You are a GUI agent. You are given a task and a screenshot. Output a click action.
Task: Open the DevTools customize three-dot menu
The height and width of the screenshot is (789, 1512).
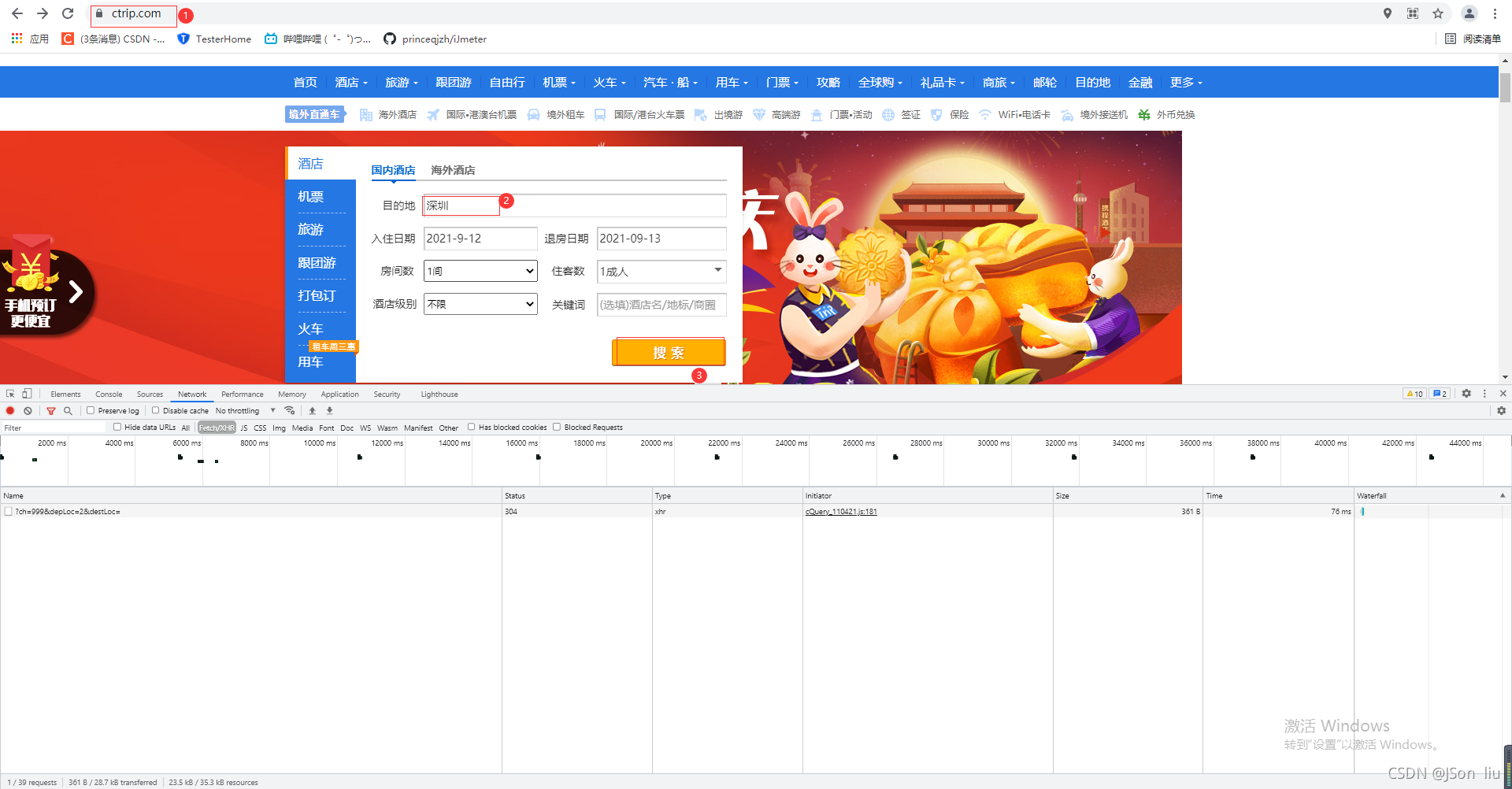1484,394
